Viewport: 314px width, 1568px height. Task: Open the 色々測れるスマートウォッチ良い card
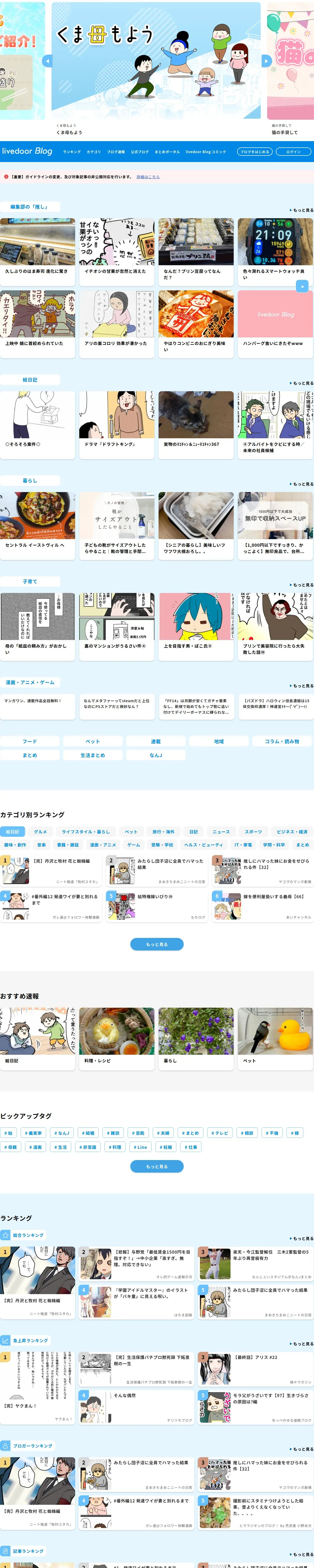[x=275, y=252]
